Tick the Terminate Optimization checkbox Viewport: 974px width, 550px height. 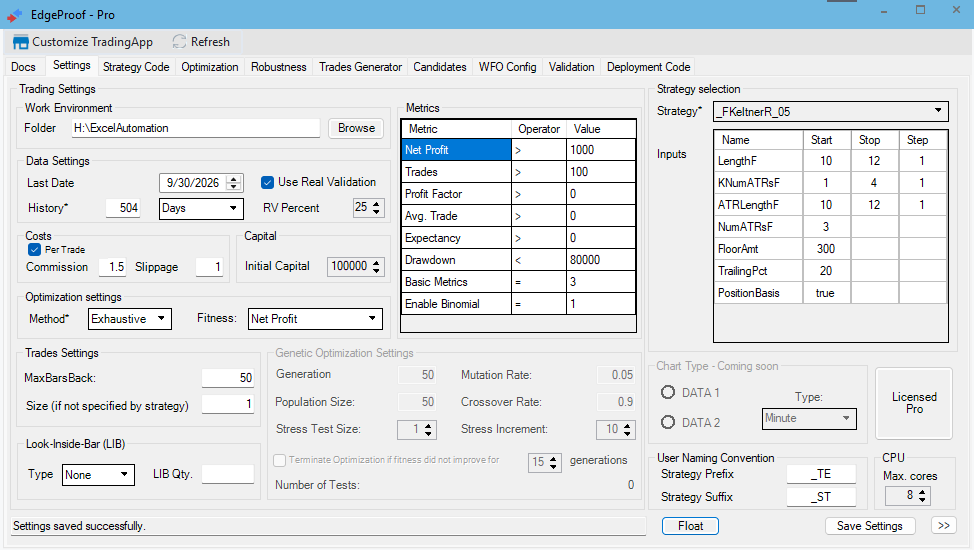[280, 460]
